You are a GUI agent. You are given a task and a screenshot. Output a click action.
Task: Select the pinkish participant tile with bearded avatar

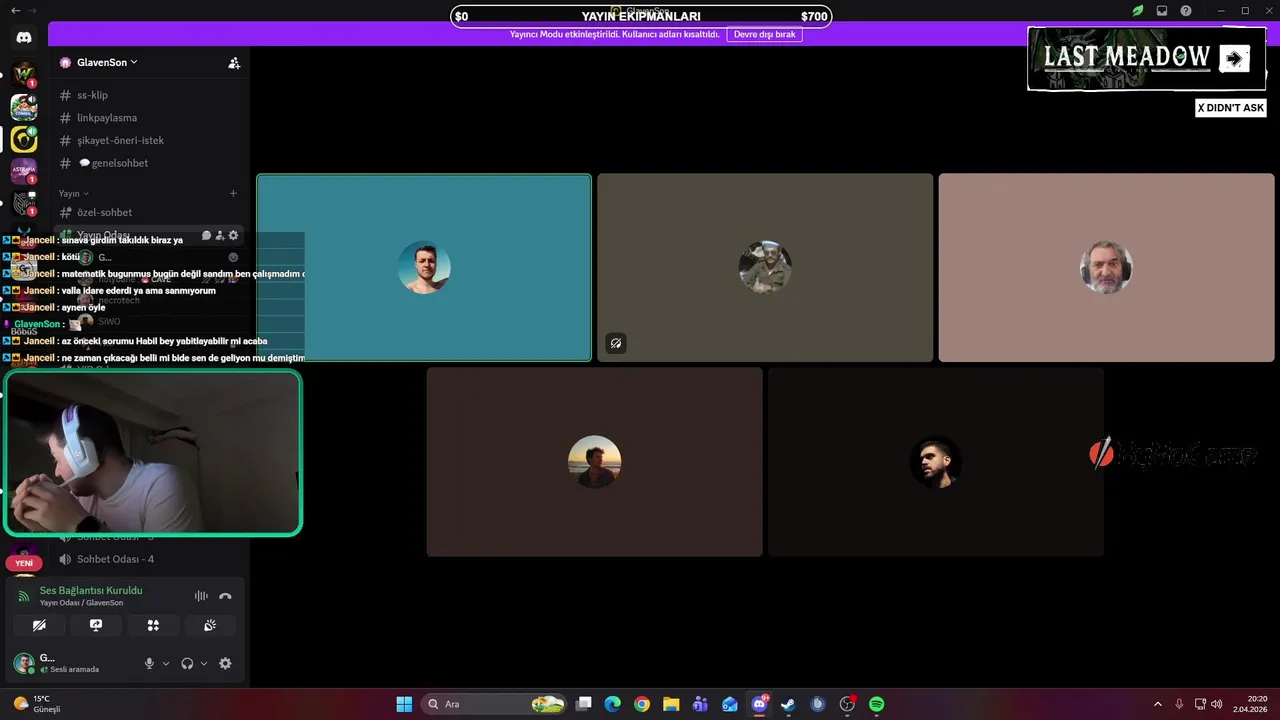click(x=1106, y=268)
